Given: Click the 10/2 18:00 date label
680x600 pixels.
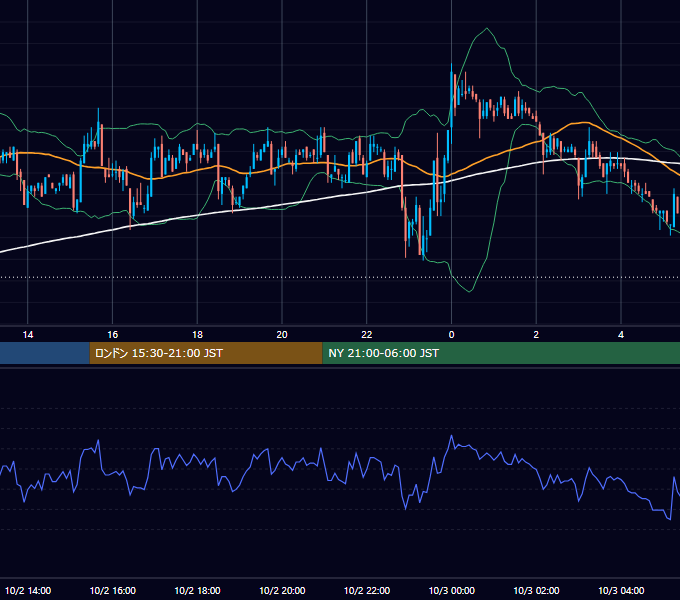Looking at the screenshot, I should [197, 590].
